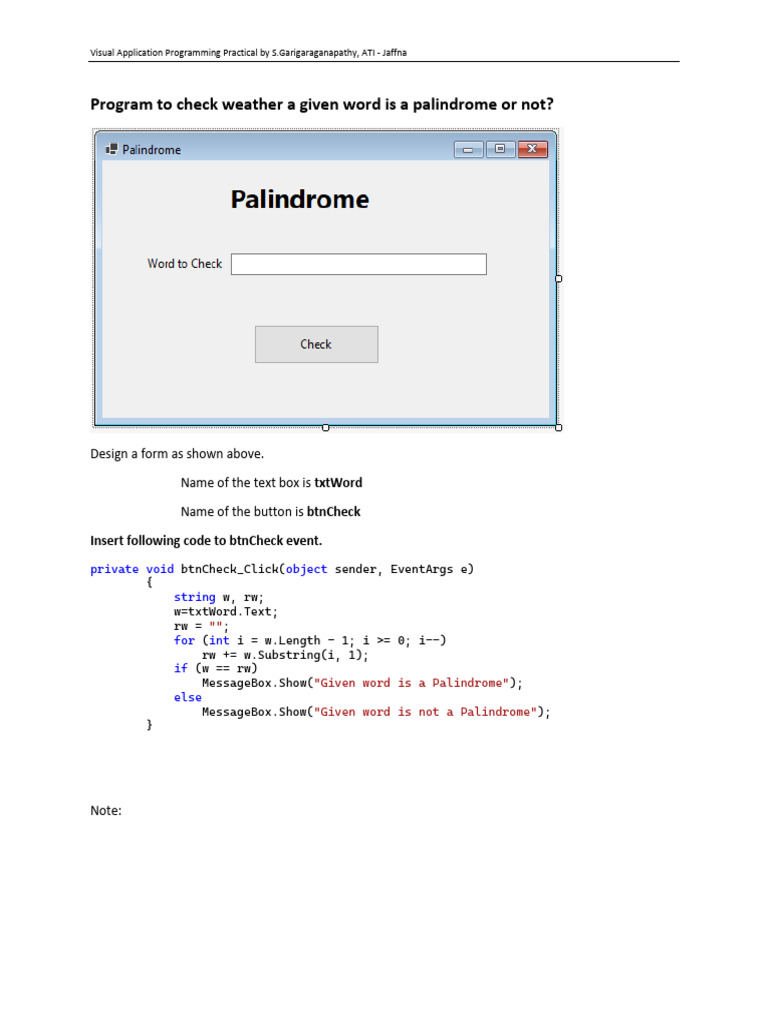Screen dimensions: 768x1024
Task: Click 'rw += w.Substring(i, 1);' code line
Action: [x=285, y=655]
